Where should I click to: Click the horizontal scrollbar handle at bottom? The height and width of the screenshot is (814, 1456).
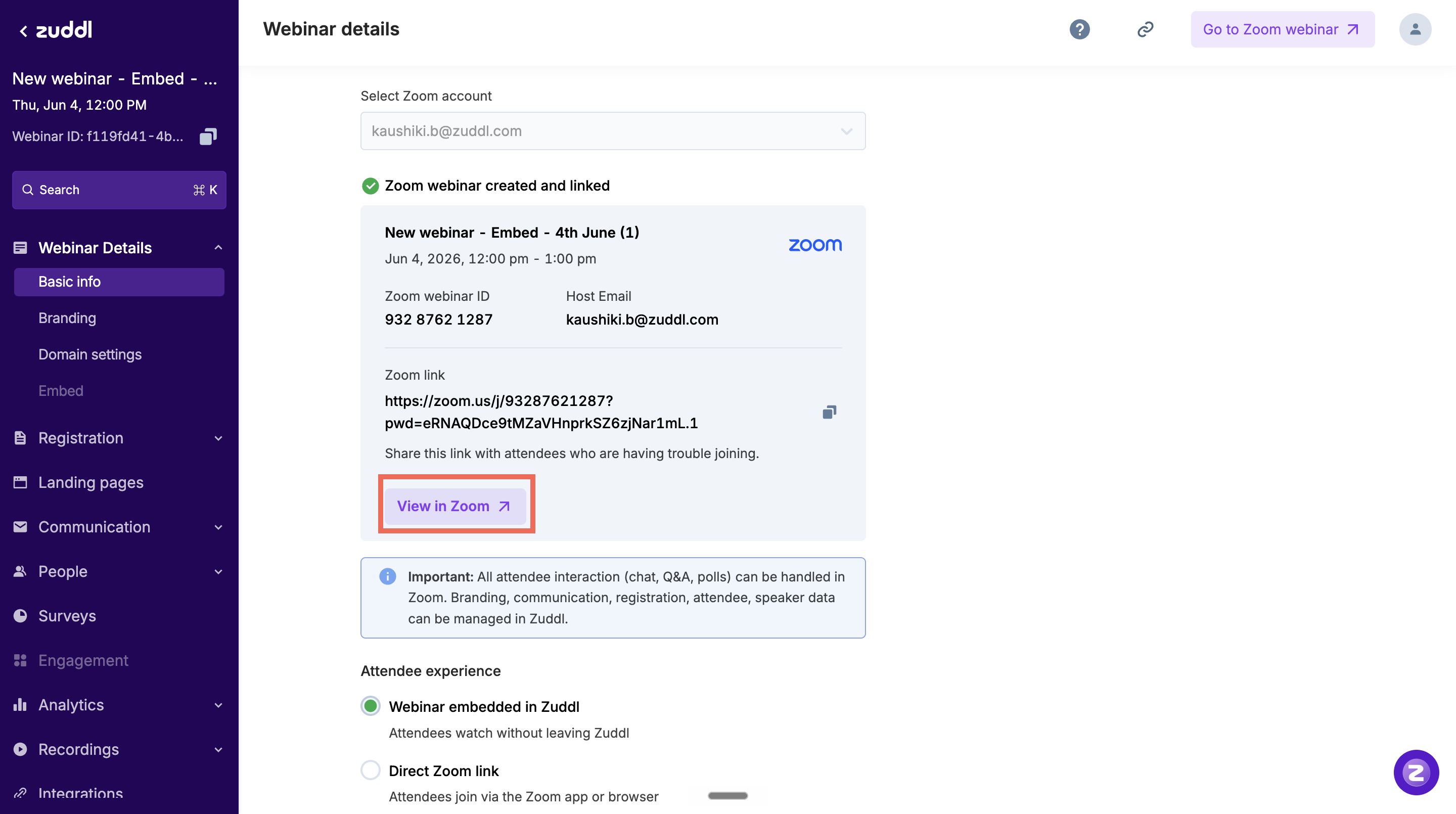click(727, 795)
